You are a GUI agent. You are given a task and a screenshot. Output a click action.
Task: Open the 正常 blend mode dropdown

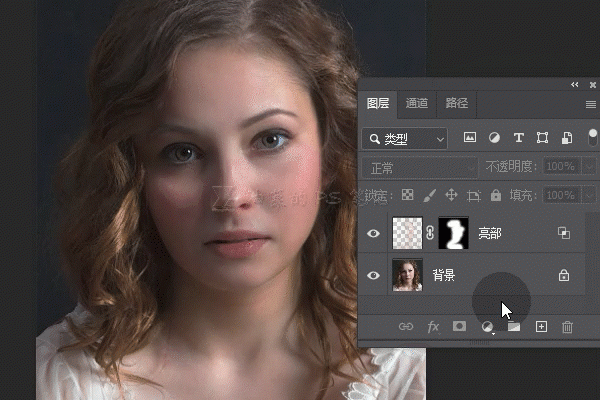[x=420, y=168]
